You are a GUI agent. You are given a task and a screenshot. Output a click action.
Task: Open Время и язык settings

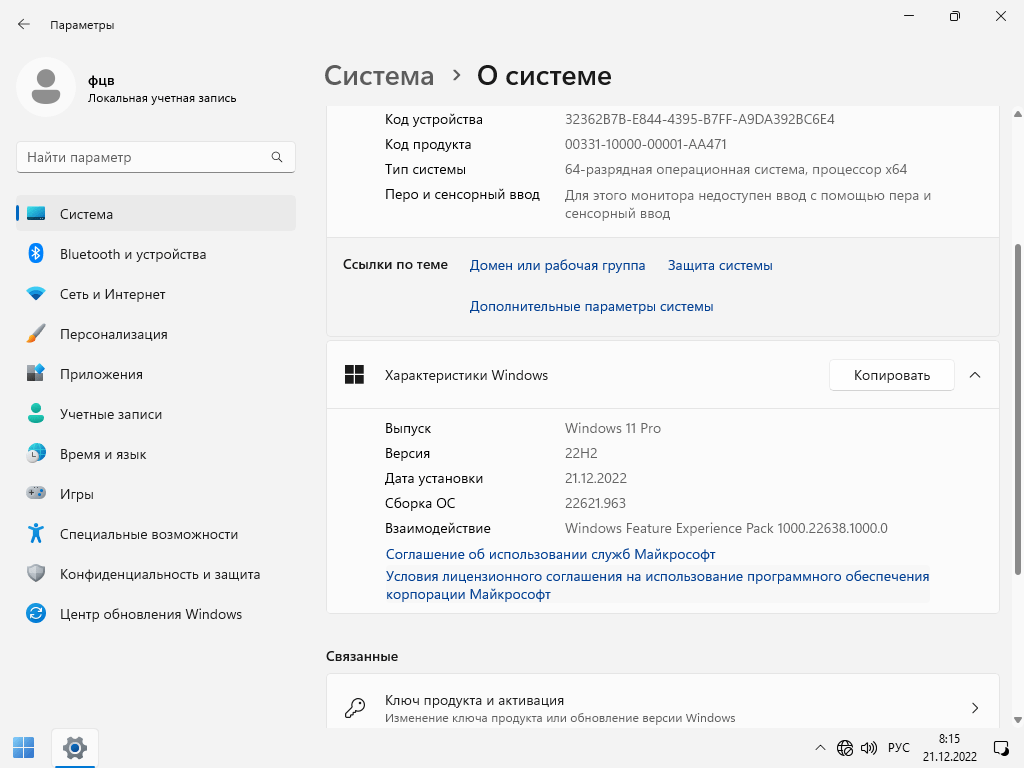pos(103,454)
